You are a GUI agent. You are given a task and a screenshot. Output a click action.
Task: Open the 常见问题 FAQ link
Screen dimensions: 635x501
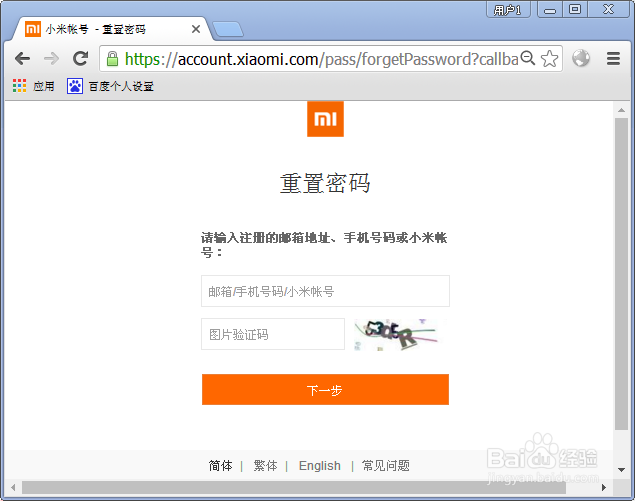coord(386,466)
